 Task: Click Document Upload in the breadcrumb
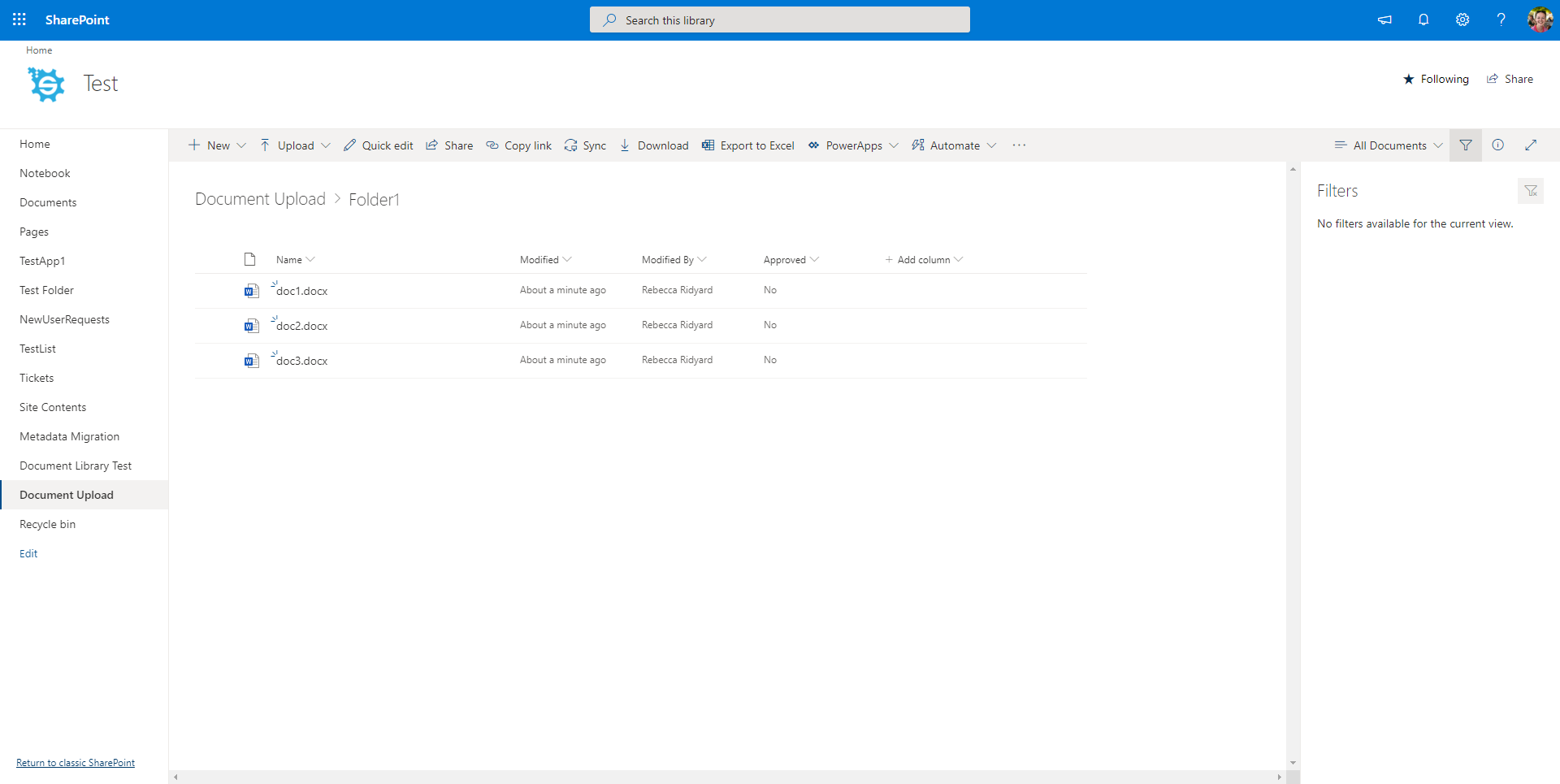(260, 199)
